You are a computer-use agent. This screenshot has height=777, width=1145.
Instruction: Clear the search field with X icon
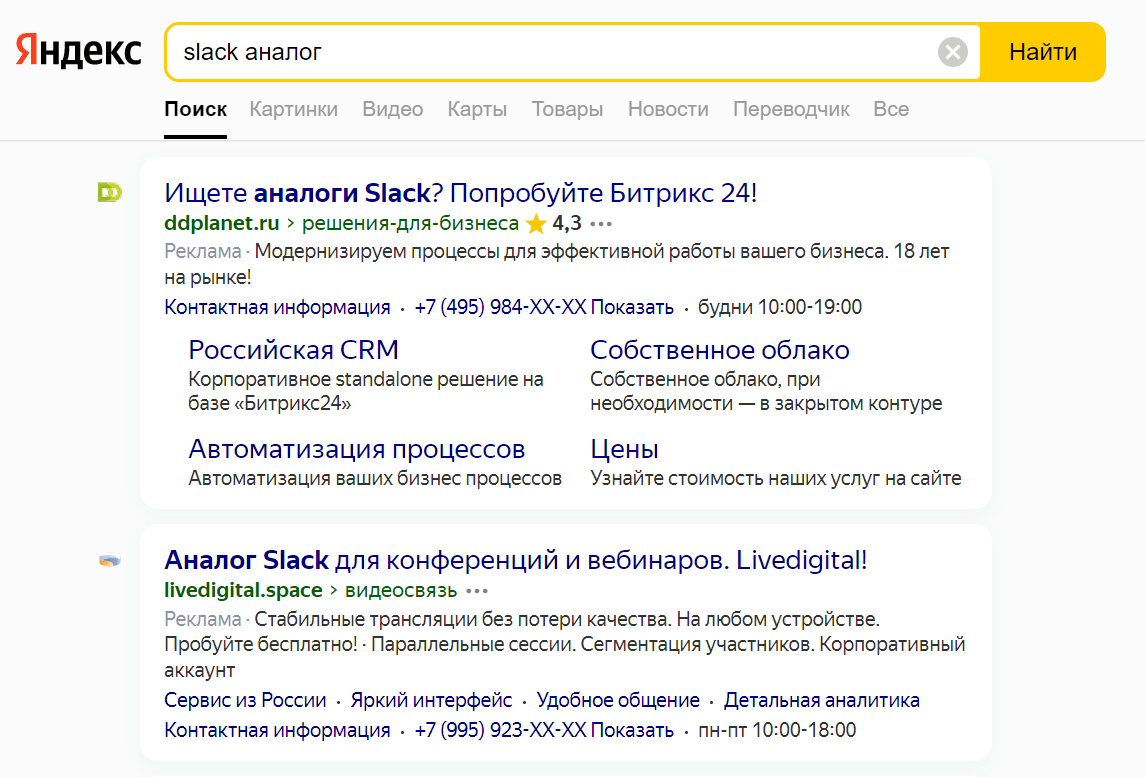(952, 52)
